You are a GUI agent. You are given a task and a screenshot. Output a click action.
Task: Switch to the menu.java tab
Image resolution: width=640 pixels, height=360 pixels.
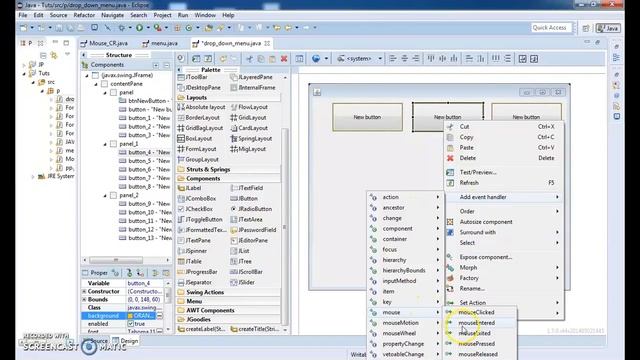pyautogui.click(x=160, y=43)
